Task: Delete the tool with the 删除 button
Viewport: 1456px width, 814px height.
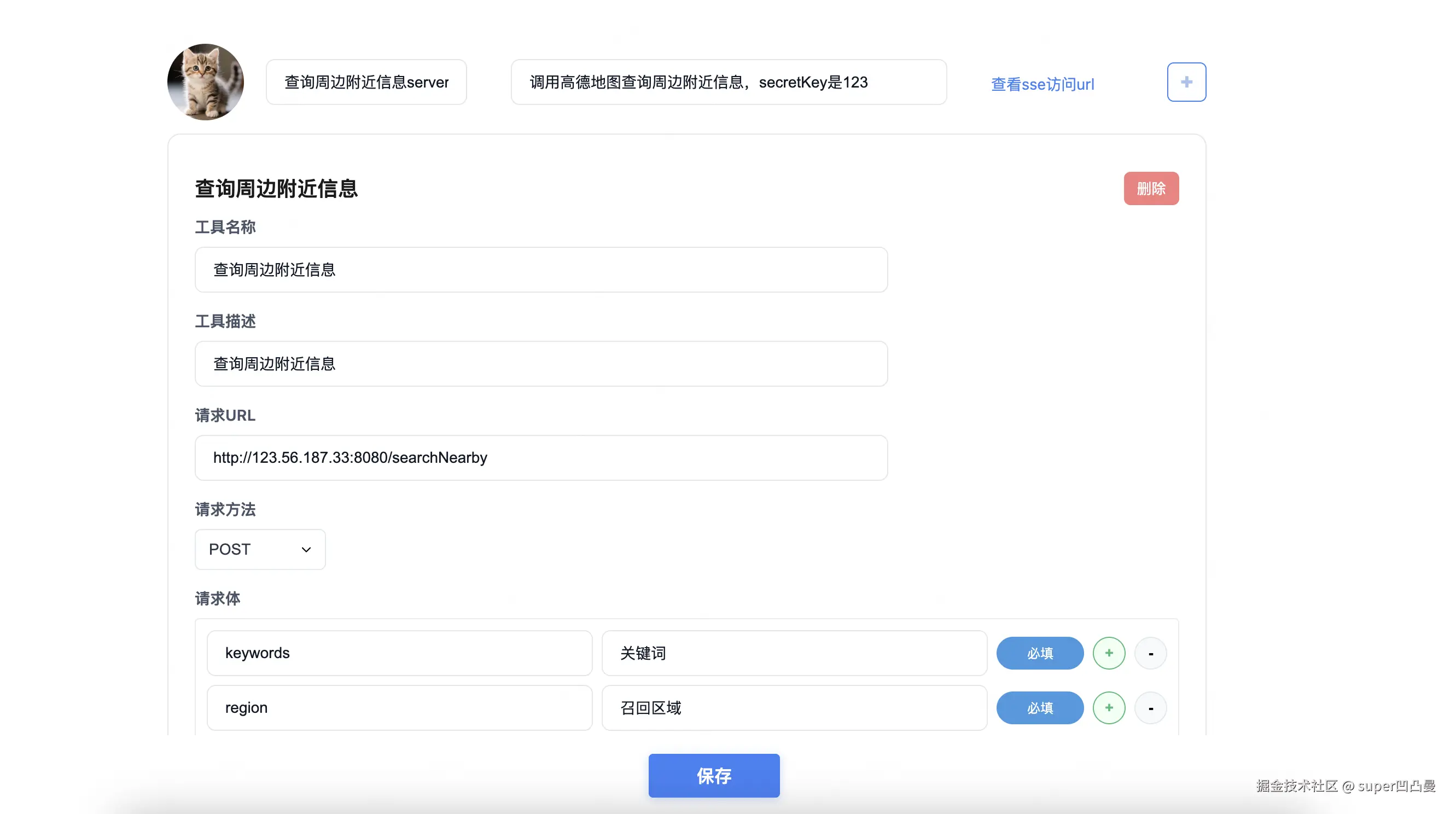Action: pos(1151,188)
